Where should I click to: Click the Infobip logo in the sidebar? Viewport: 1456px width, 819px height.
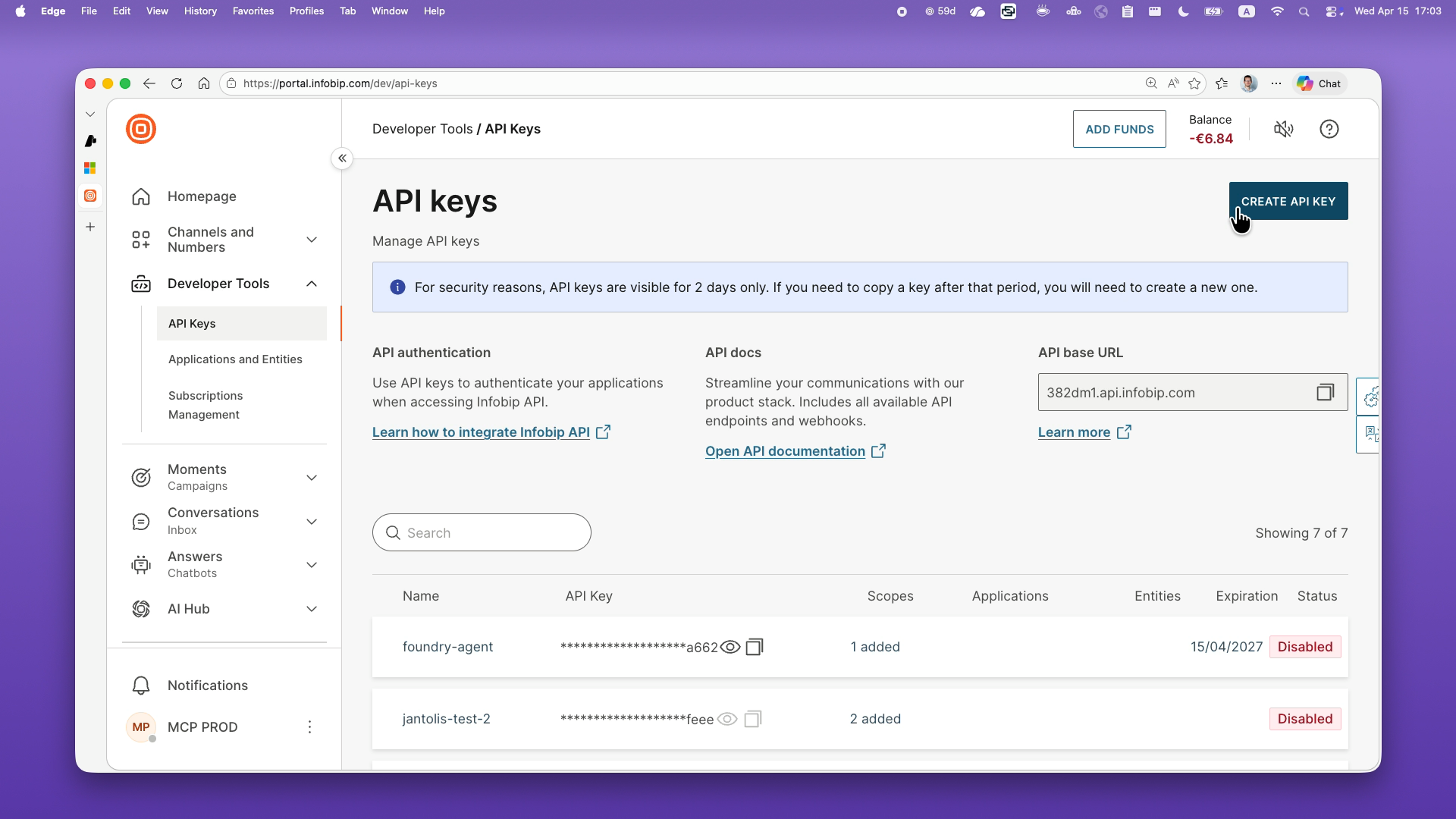pyautogui.click(x=141, y=129)
